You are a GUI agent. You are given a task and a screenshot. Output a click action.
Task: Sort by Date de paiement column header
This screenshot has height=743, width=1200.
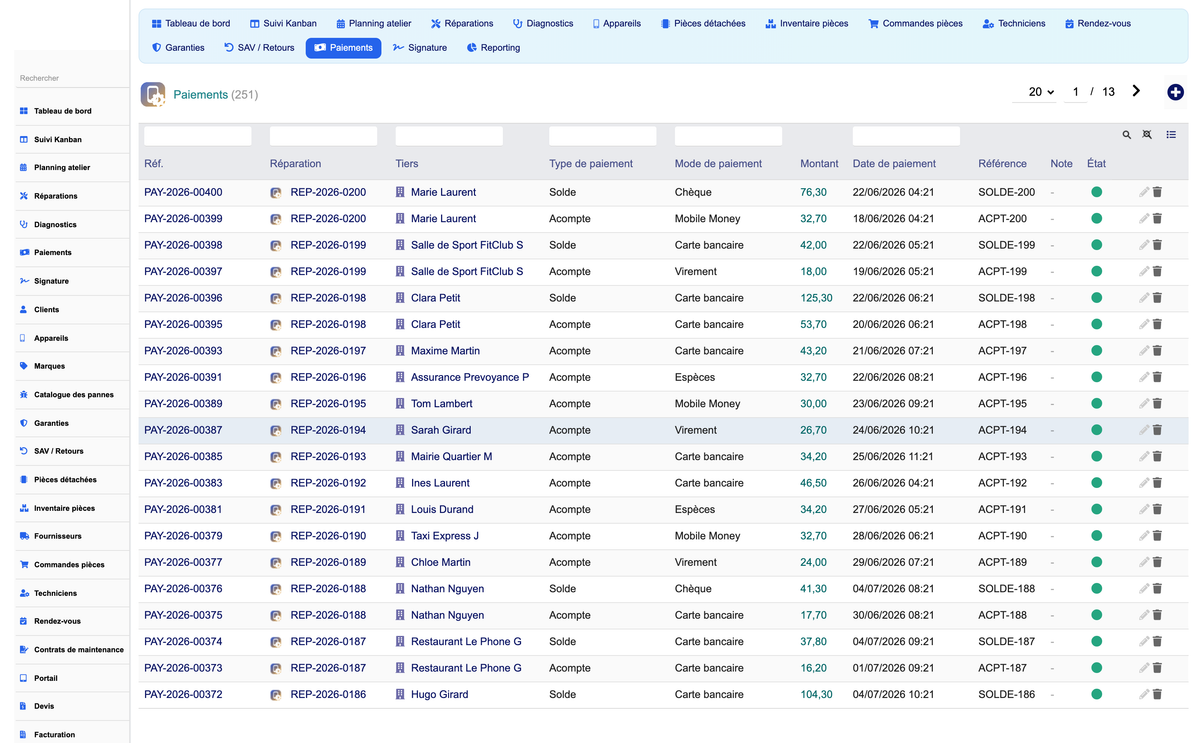894,163
